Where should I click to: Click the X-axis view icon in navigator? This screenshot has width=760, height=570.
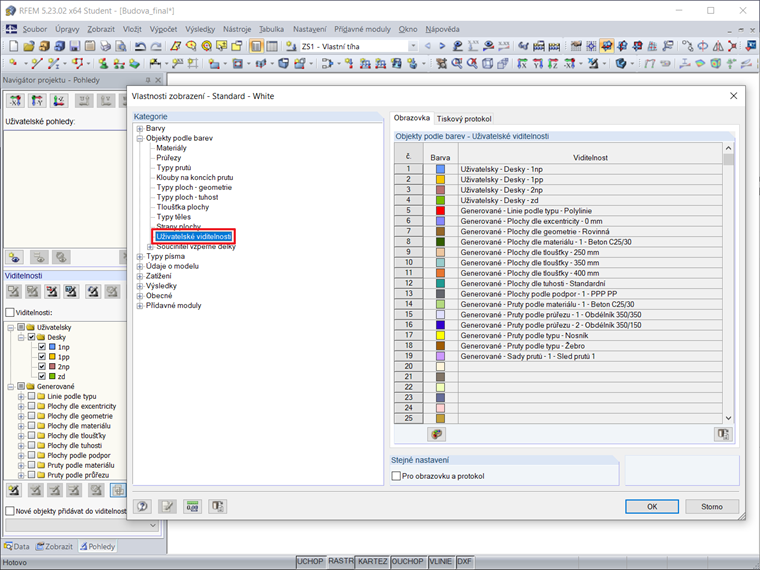tap(15, 101)
